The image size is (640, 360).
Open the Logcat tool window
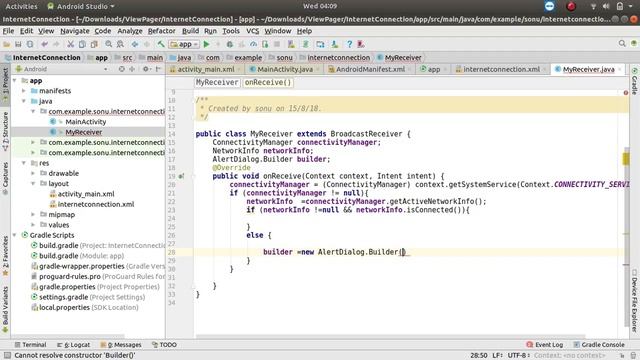[73, 345]
